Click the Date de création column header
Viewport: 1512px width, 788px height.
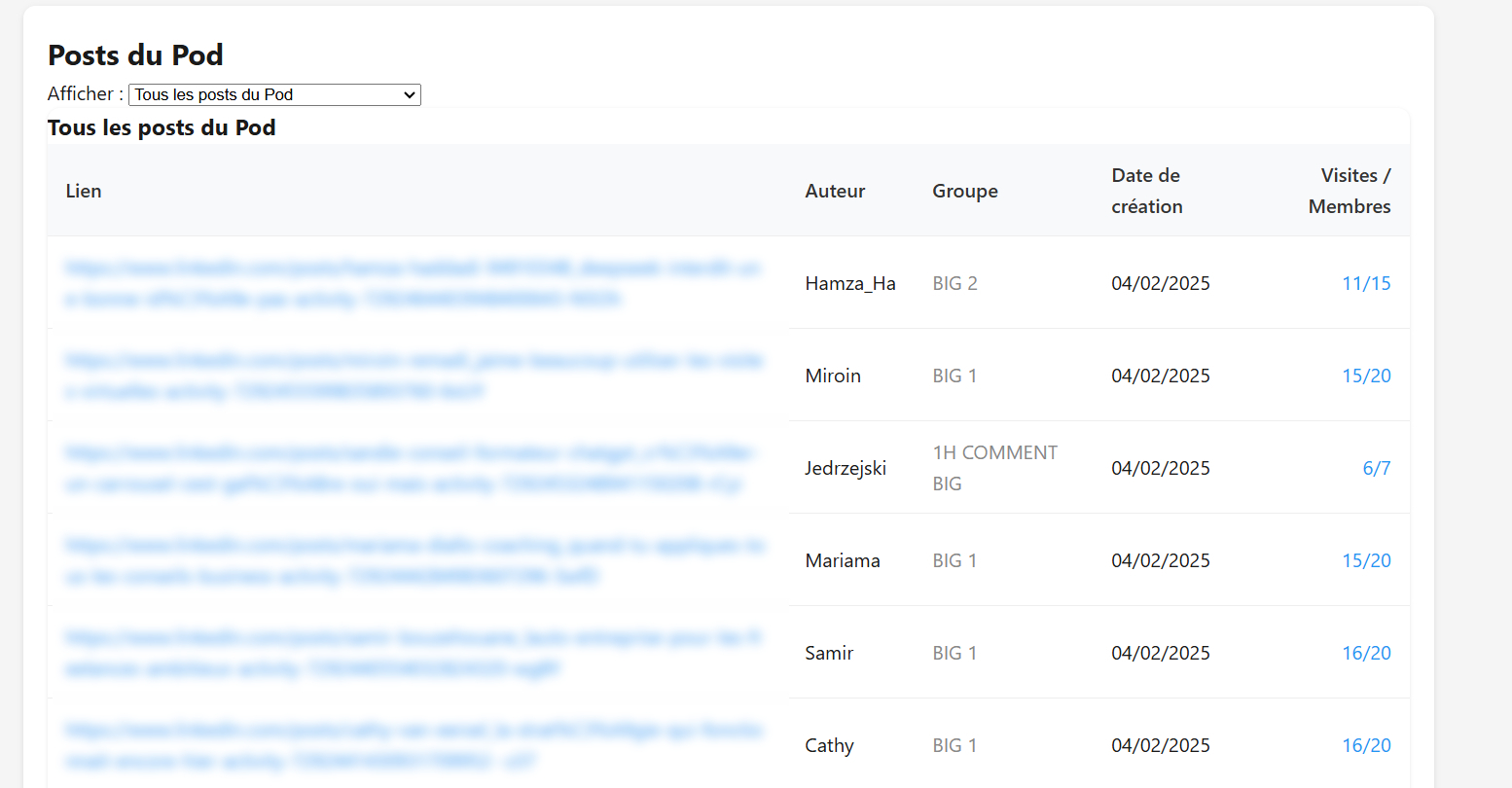[x=1146, y=191]
